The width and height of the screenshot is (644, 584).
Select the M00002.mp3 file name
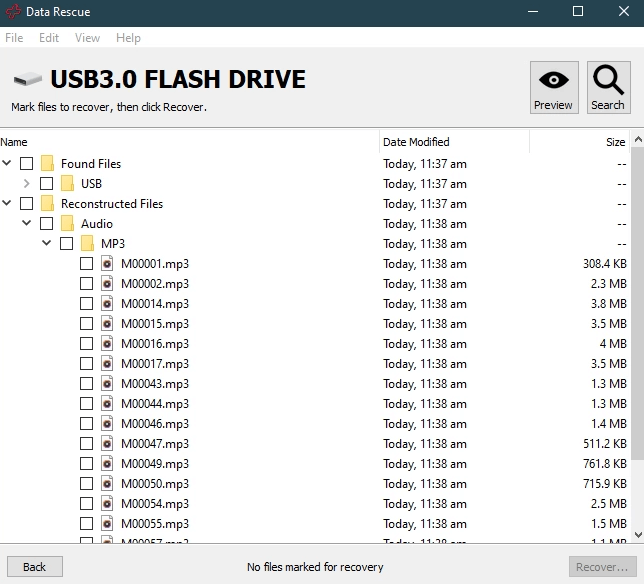[155, 284]
